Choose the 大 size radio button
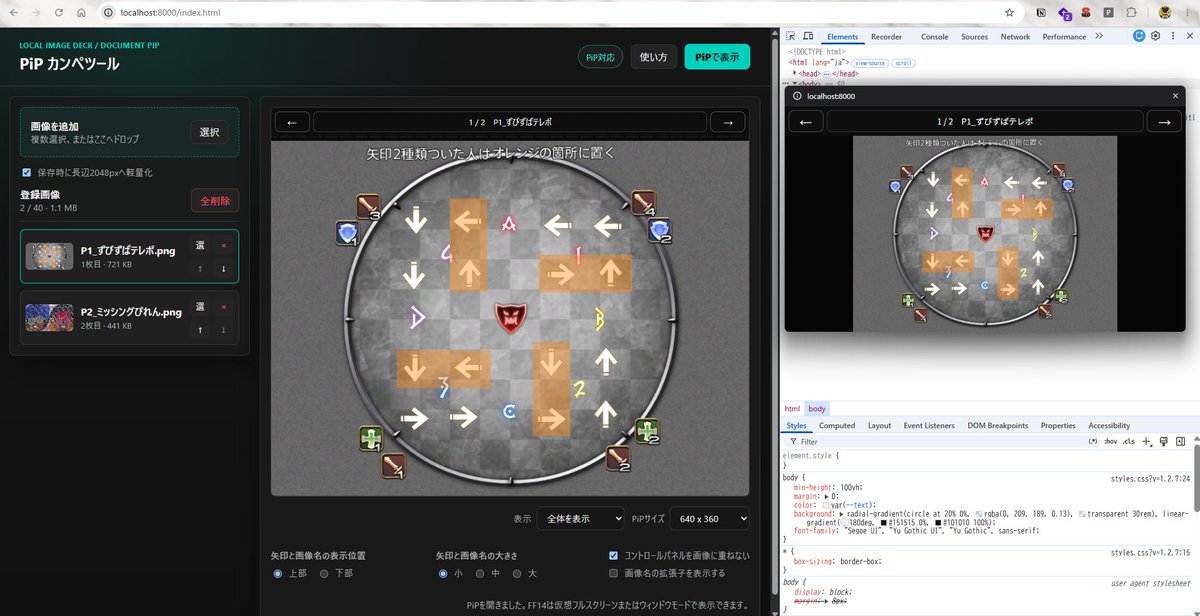1200x616 pixels. tap(517, 573)
